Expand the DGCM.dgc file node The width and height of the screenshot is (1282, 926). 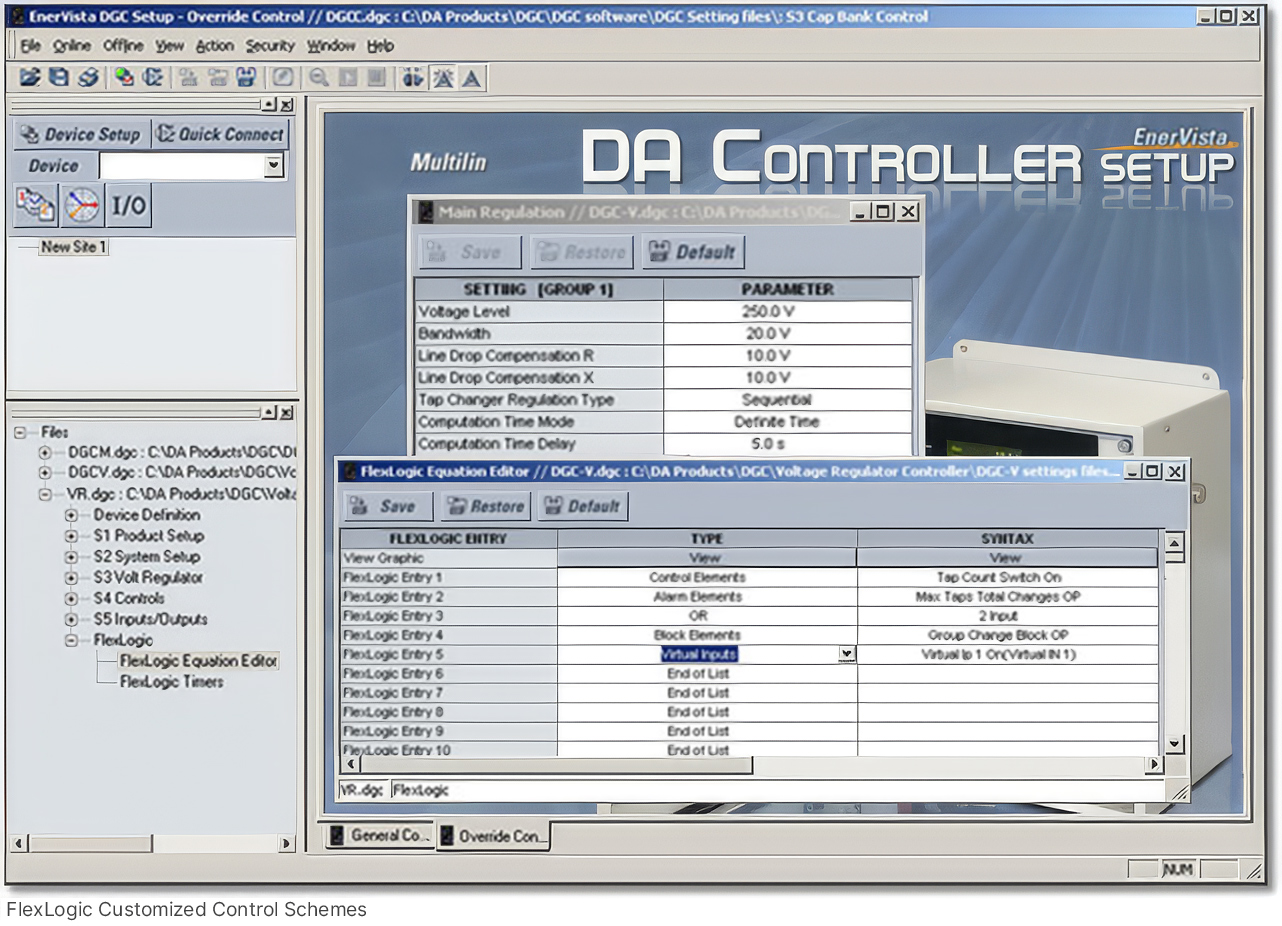pyautogui.click(x=45, y=453)
